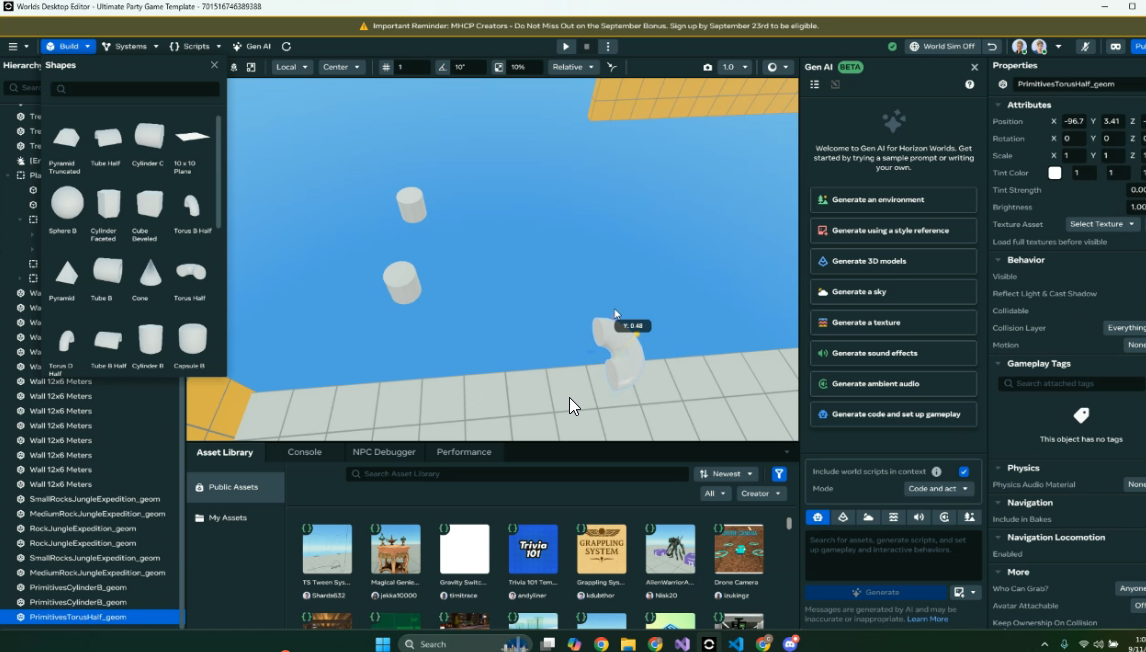Open the Relative snapping dropdown
Viewport: 1146px width, 652px height.
coord(573,67)
